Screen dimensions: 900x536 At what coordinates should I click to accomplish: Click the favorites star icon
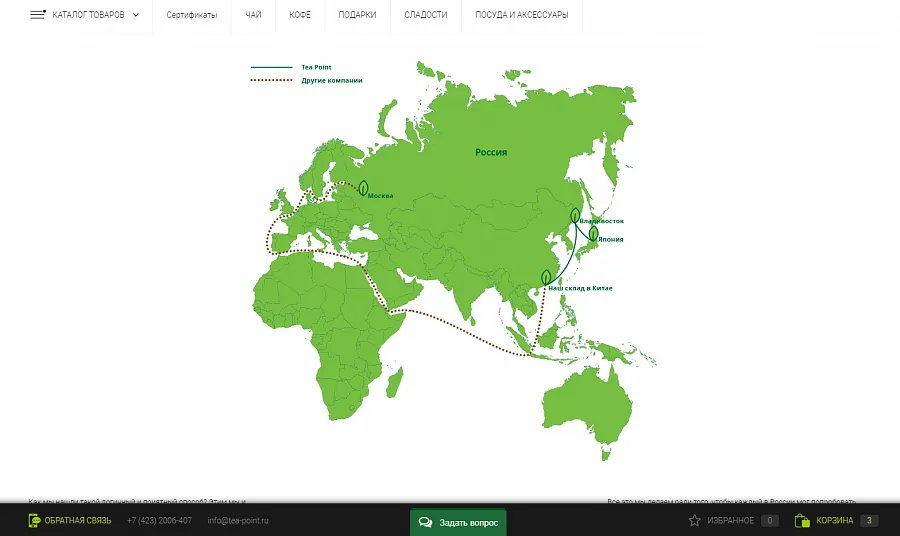[x=695, y=521]
